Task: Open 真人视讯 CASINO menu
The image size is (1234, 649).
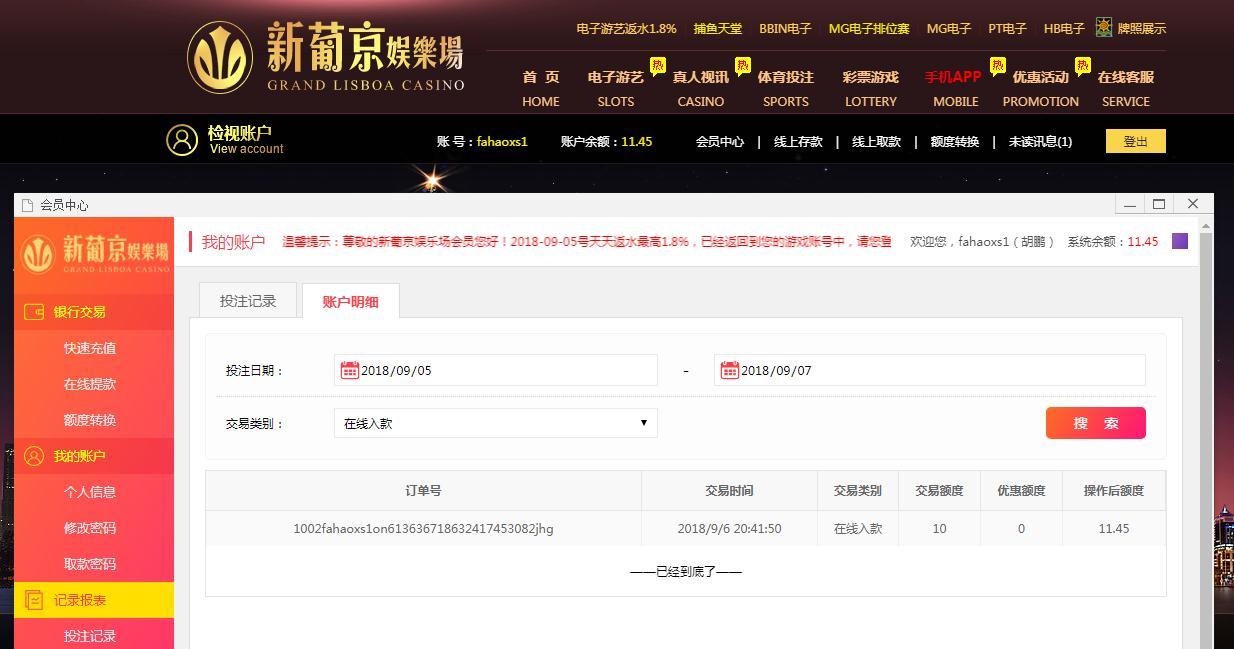Action: (700, 88)
